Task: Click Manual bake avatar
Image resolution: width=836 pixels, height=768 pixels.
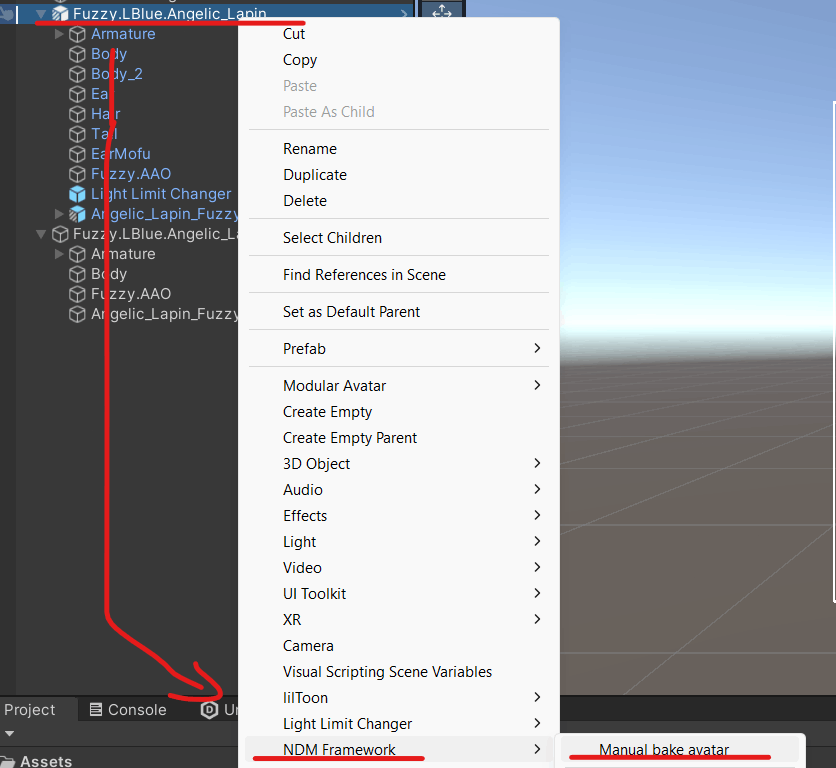Action: pos(680,750)
